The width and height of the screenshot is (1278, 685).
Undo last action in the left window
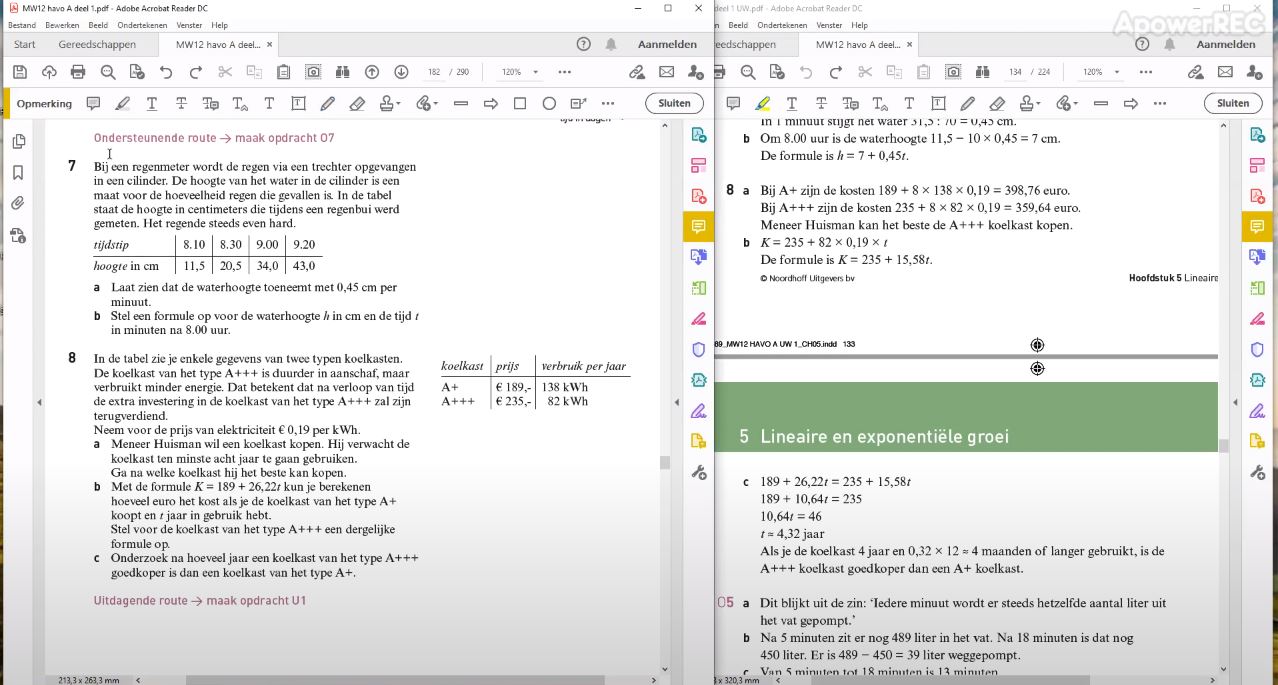[166, 72]
